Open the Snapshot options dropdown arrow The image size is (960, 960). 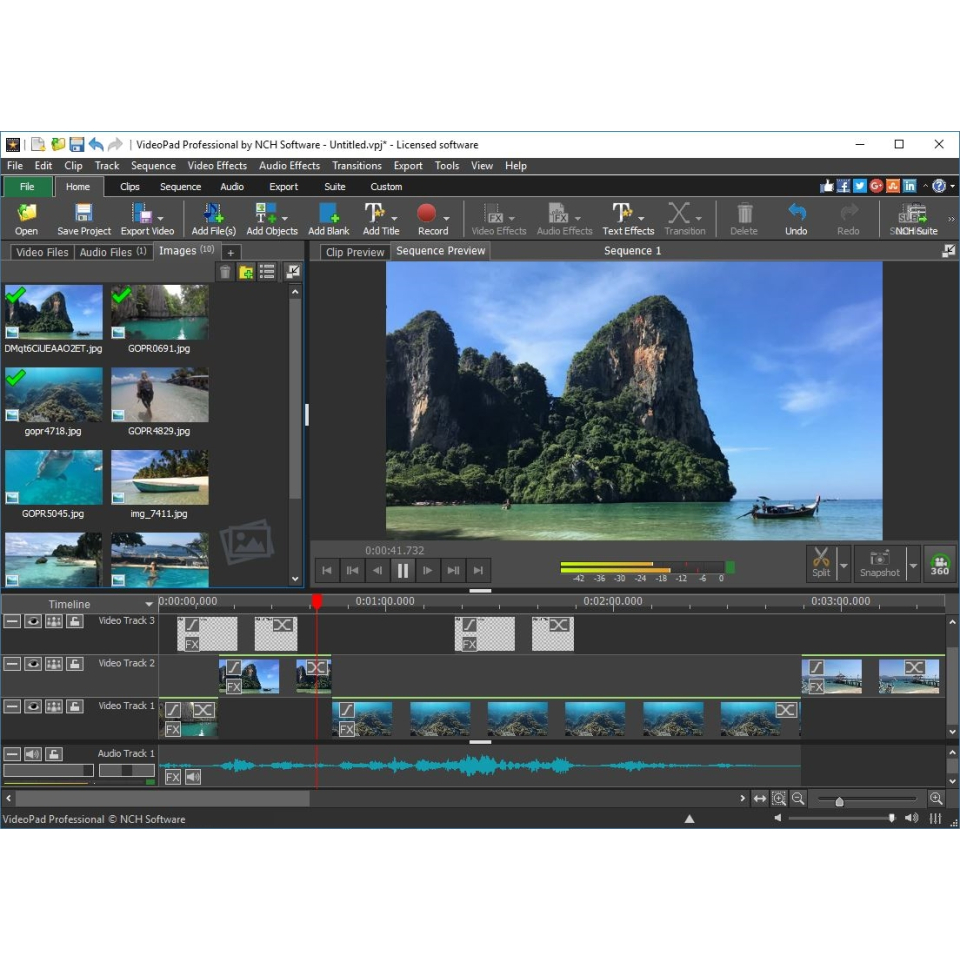913,564
